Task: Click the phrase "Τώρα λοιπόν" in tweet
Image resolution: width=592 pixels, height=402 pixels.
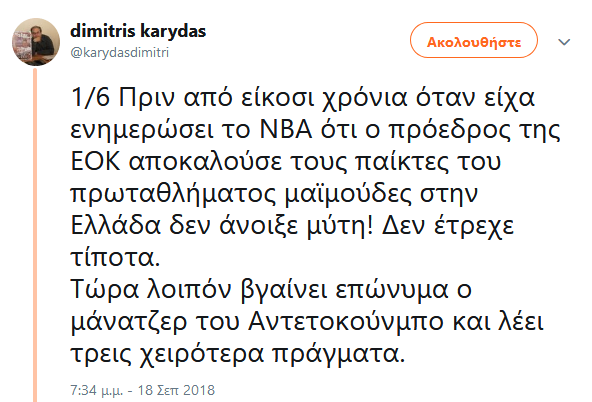Action: tap(151, 290)
